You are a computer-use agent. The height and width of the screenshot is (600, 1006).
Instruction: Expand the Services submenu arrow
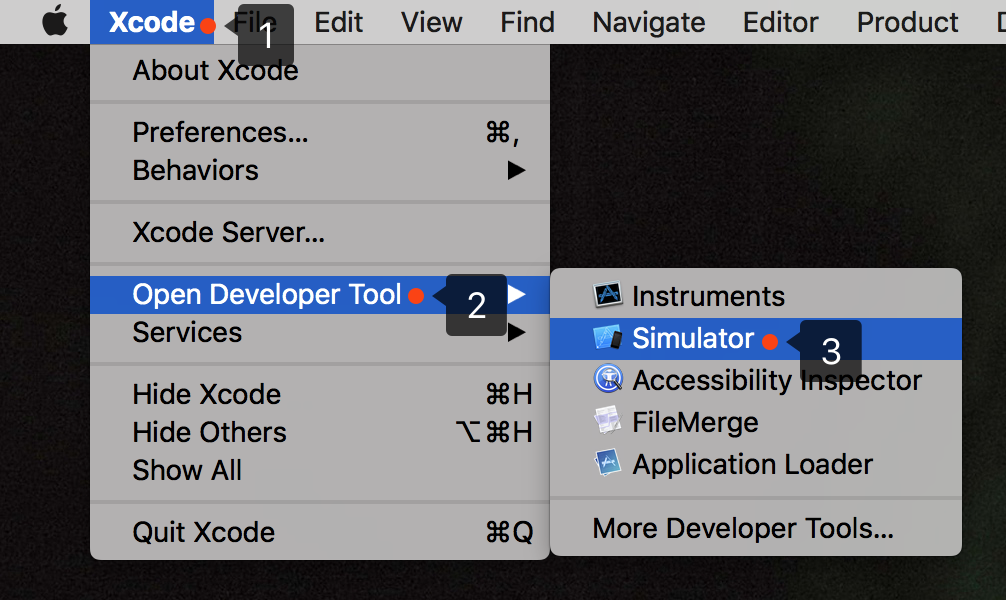click(x=516, y=333)
